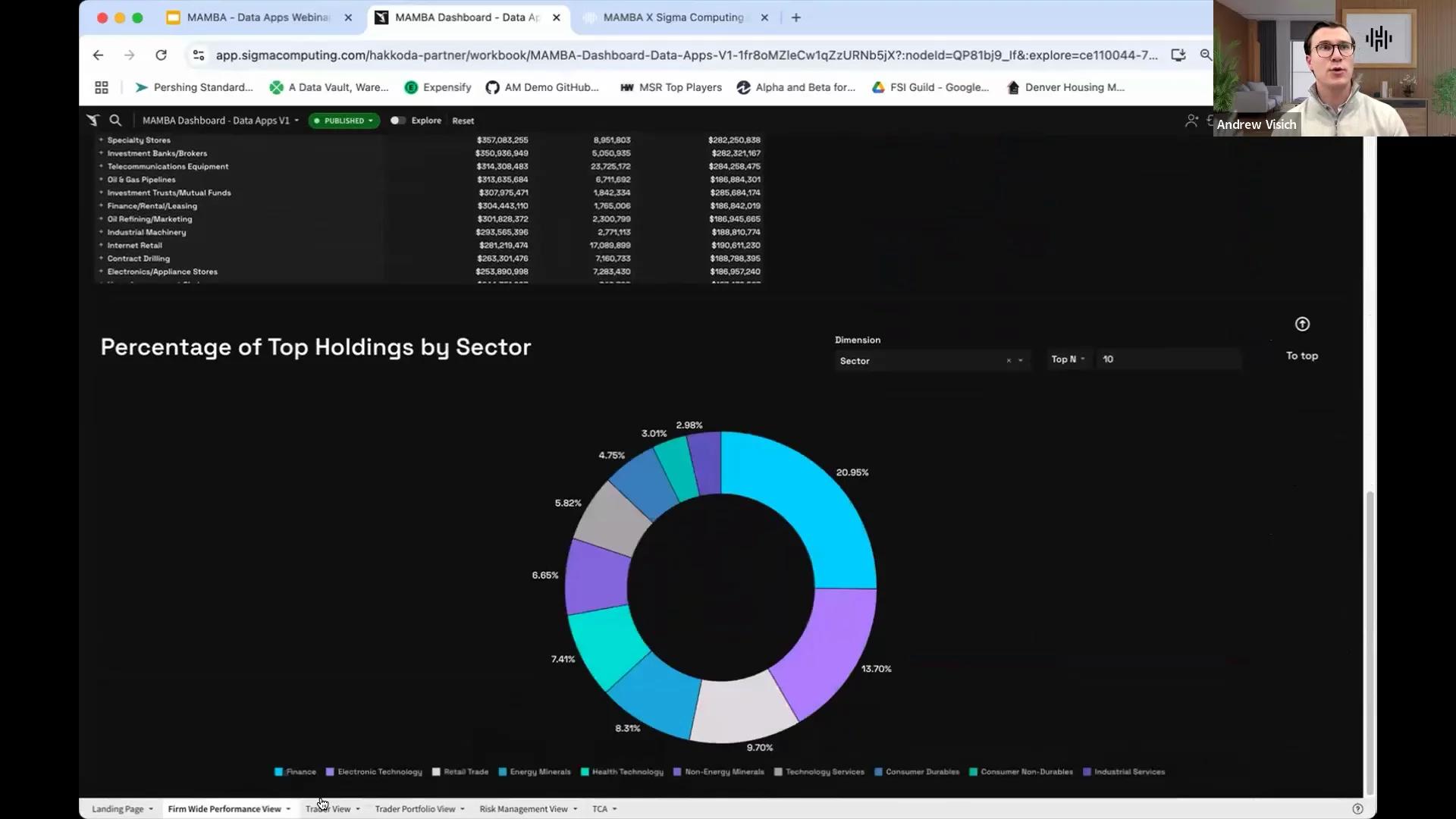Clear the Sector dimension with x icon
The image size is (1456, 819).
[1009, 361]
